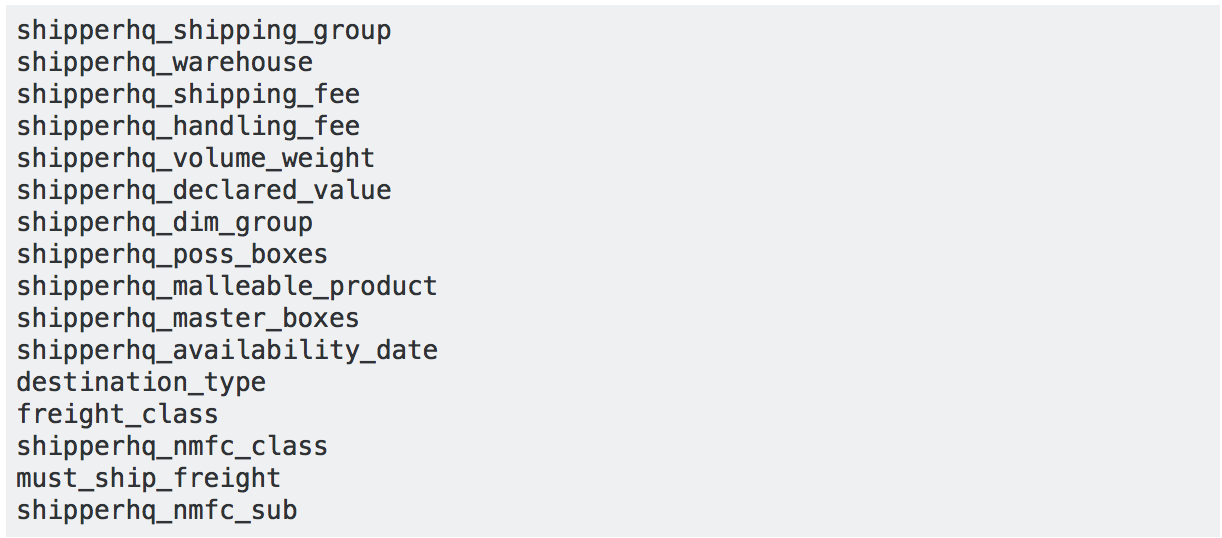The width and height of the screenshot is (1222, 538).
Task: Click the shipperhq_nmfc_class attribute
Action: 172,447
